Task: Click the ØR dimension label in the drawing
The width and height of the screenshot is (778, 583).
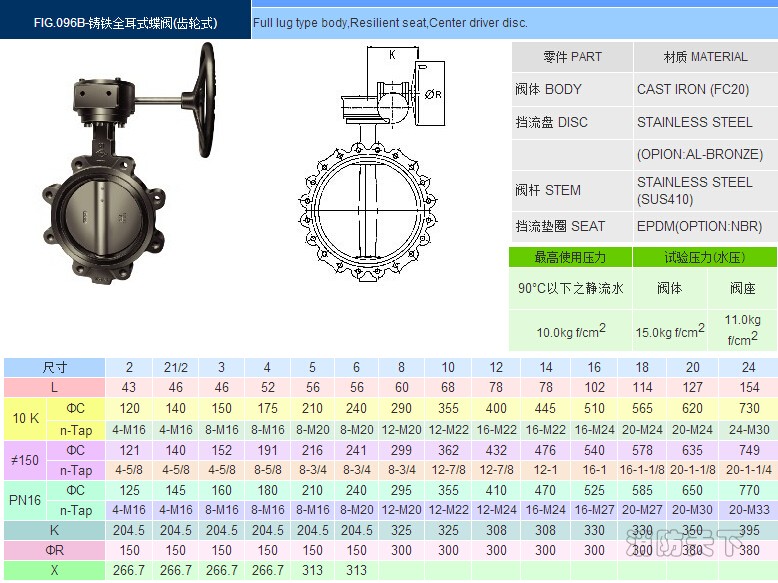Action: (x=433, y=94)
